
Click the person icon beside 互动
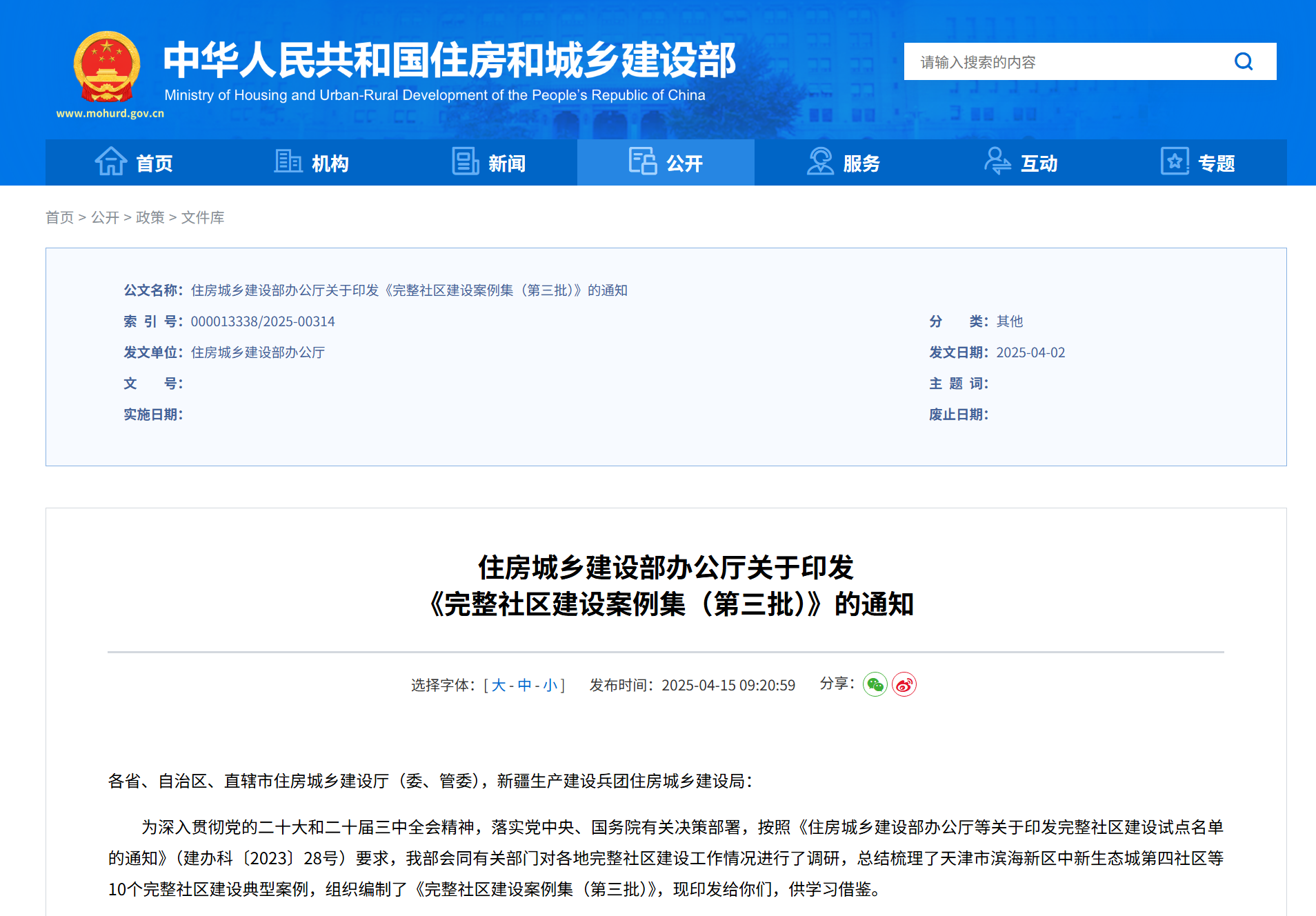pos(997,161)
